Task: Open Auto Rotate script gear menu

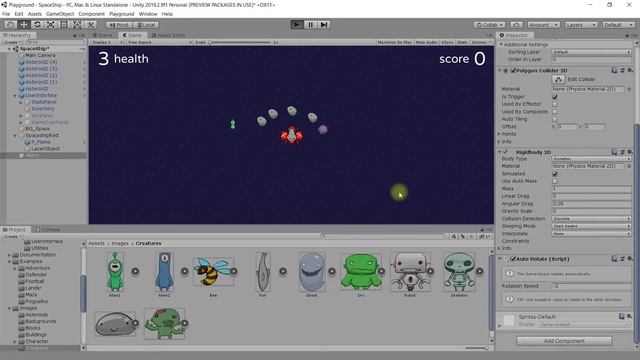Action: [x=630, y=258]
